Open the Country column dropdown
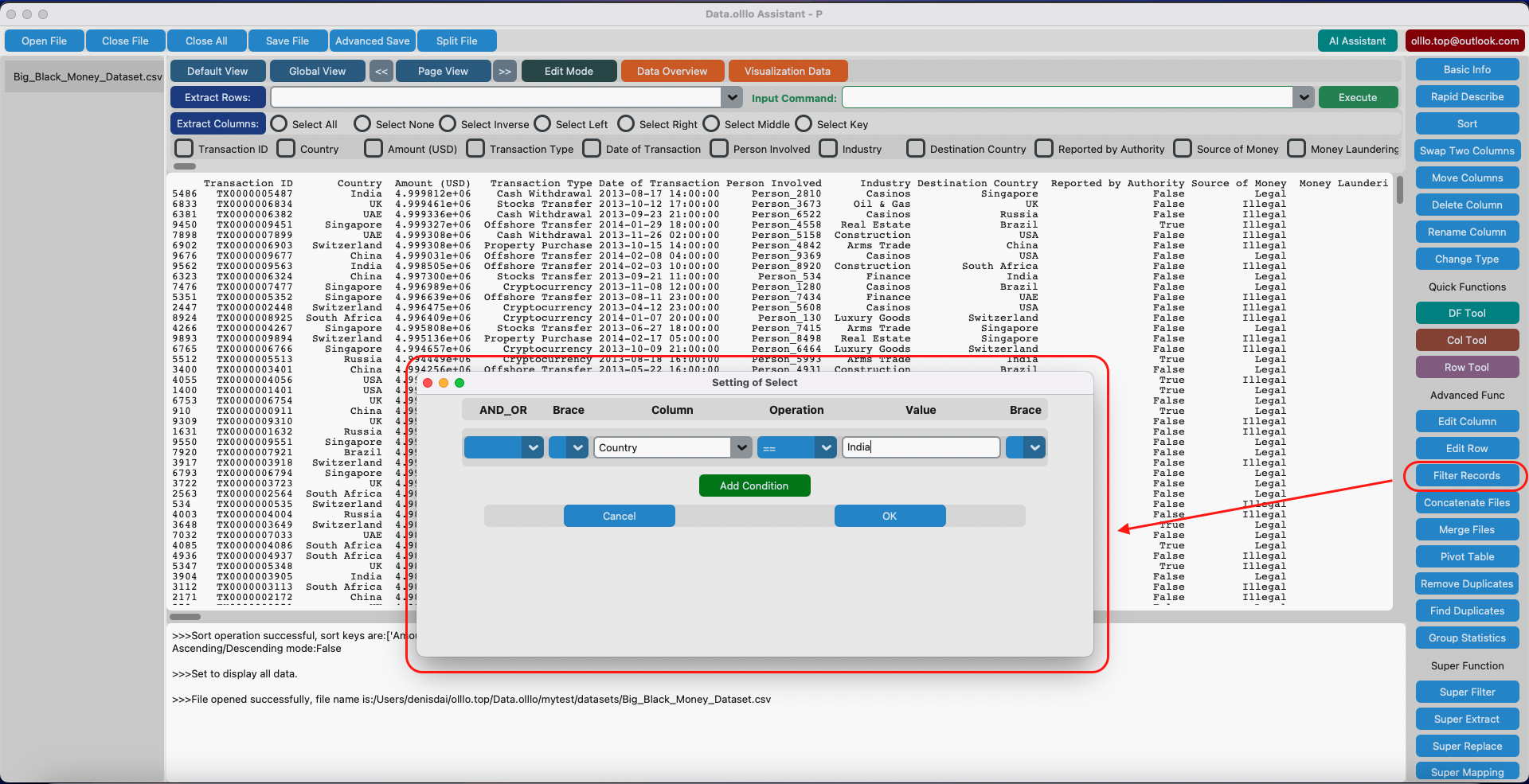 click(x=741, y=447)
